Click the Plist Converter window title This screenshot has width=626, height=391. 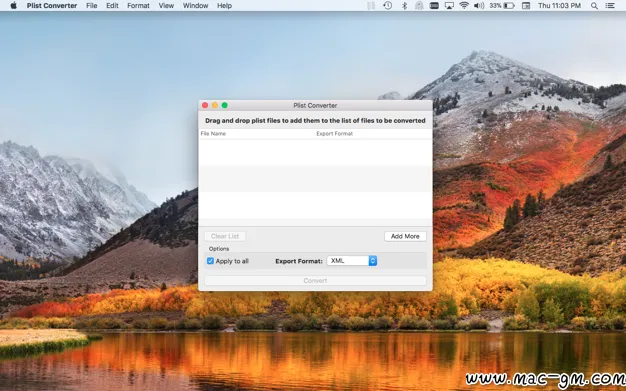coord(315,105)
